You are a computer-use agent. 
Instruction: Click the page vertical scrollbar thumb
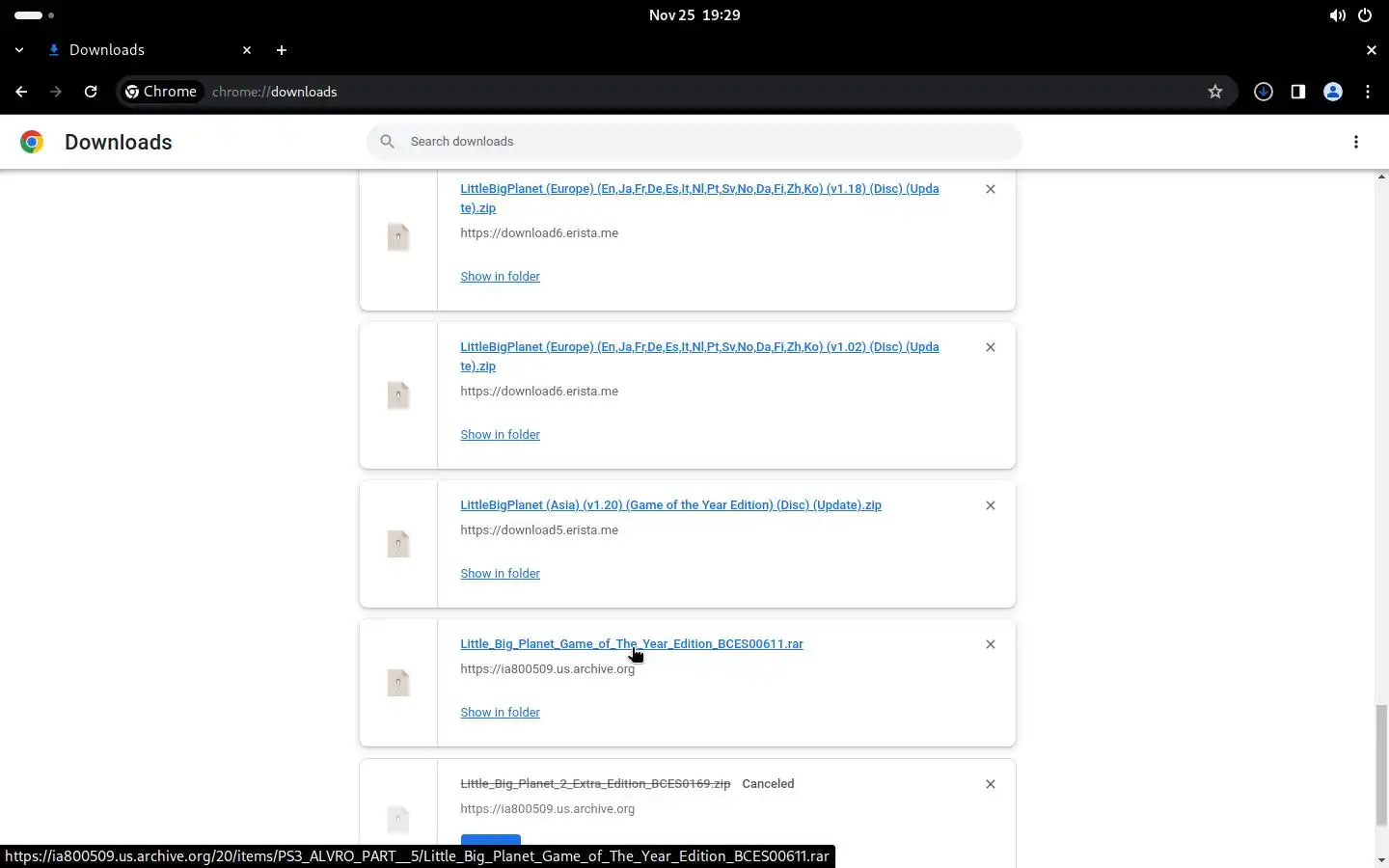[x=1381, y=765]
